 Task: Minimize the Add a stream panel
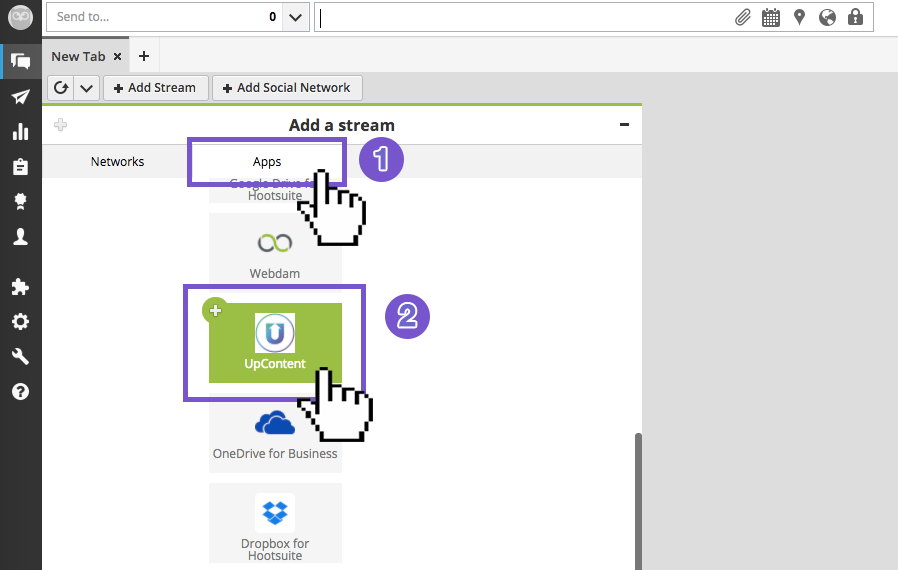[x=624, y=124]
